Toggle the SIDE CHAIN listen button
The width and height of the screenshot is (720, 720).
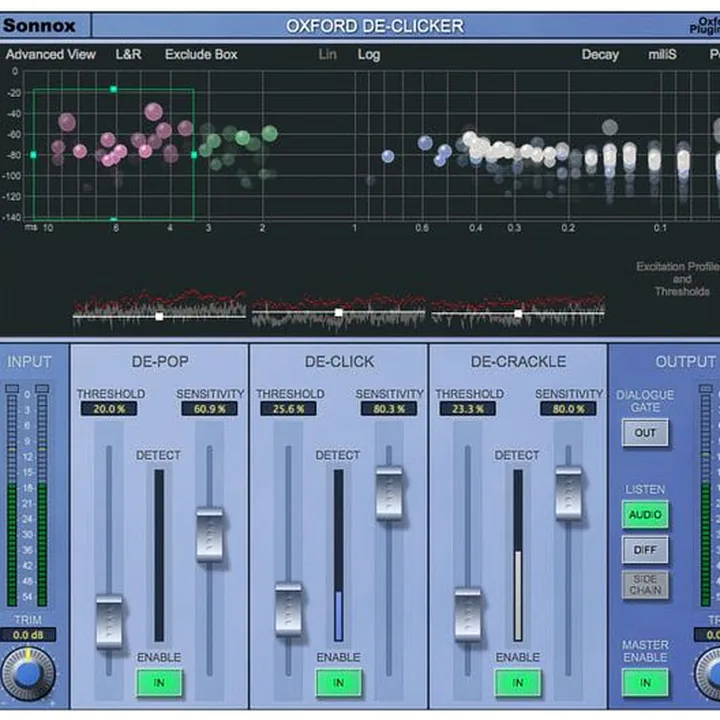tap(645, 585)
